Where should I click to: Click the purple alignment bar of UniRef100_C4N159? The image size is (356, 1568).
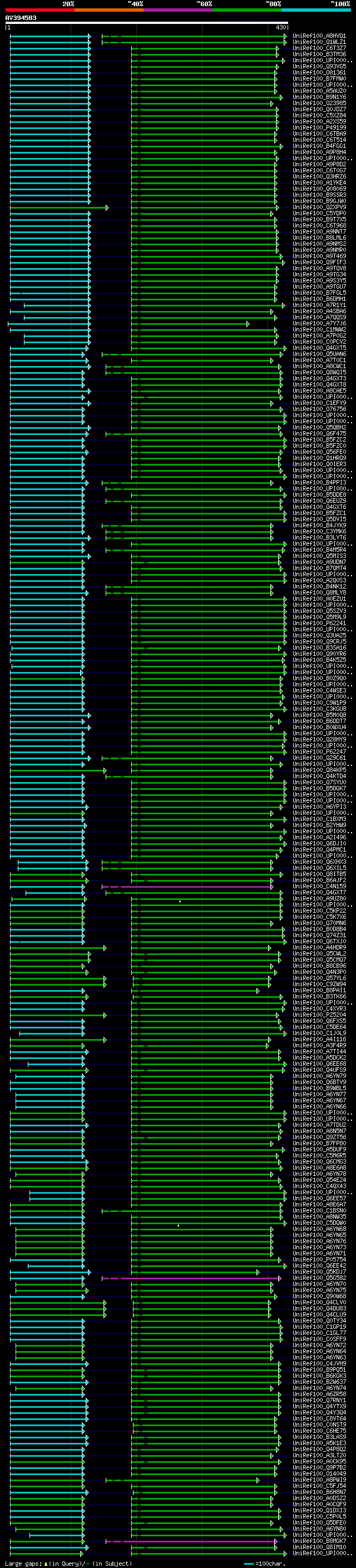tap(187, 886)
